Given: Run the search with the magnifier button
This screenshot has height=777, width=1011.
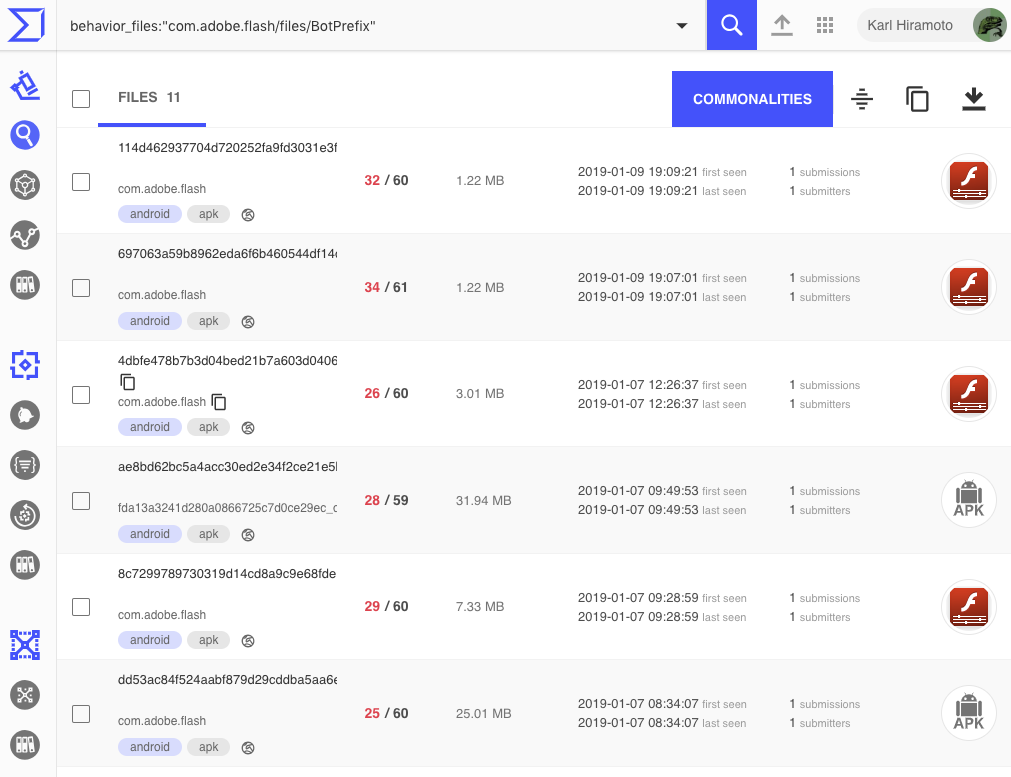Looking at the screenshot, I should tap(731, 25).
